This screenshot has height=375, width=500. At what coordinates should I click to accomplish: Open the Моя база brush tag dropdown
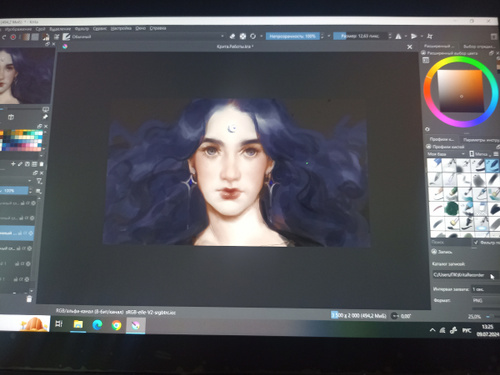(x=446, y=154)
